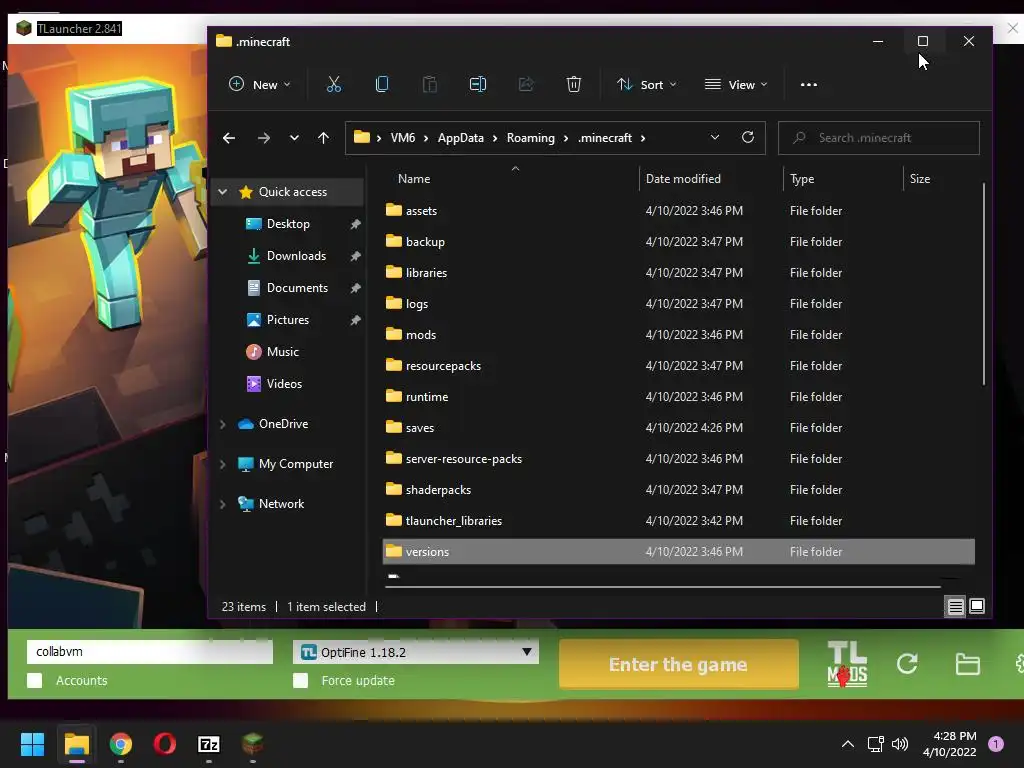
Task: Click the Rename icon in Explorer toolbar
Action: tap(477, 84)
